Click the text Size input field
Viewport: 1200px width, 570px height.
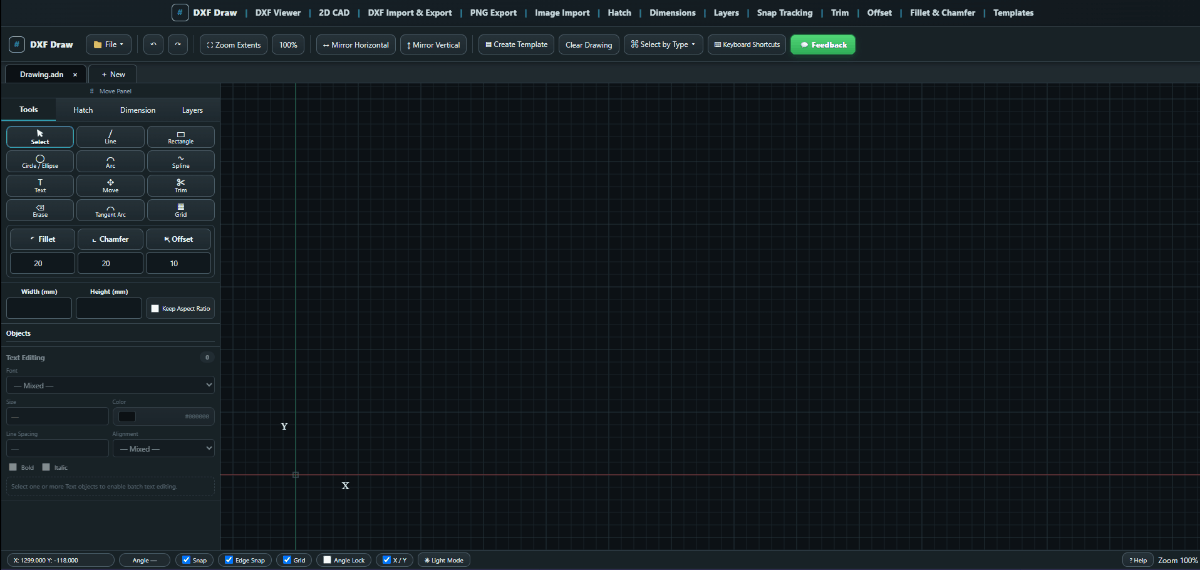(57, 416)
